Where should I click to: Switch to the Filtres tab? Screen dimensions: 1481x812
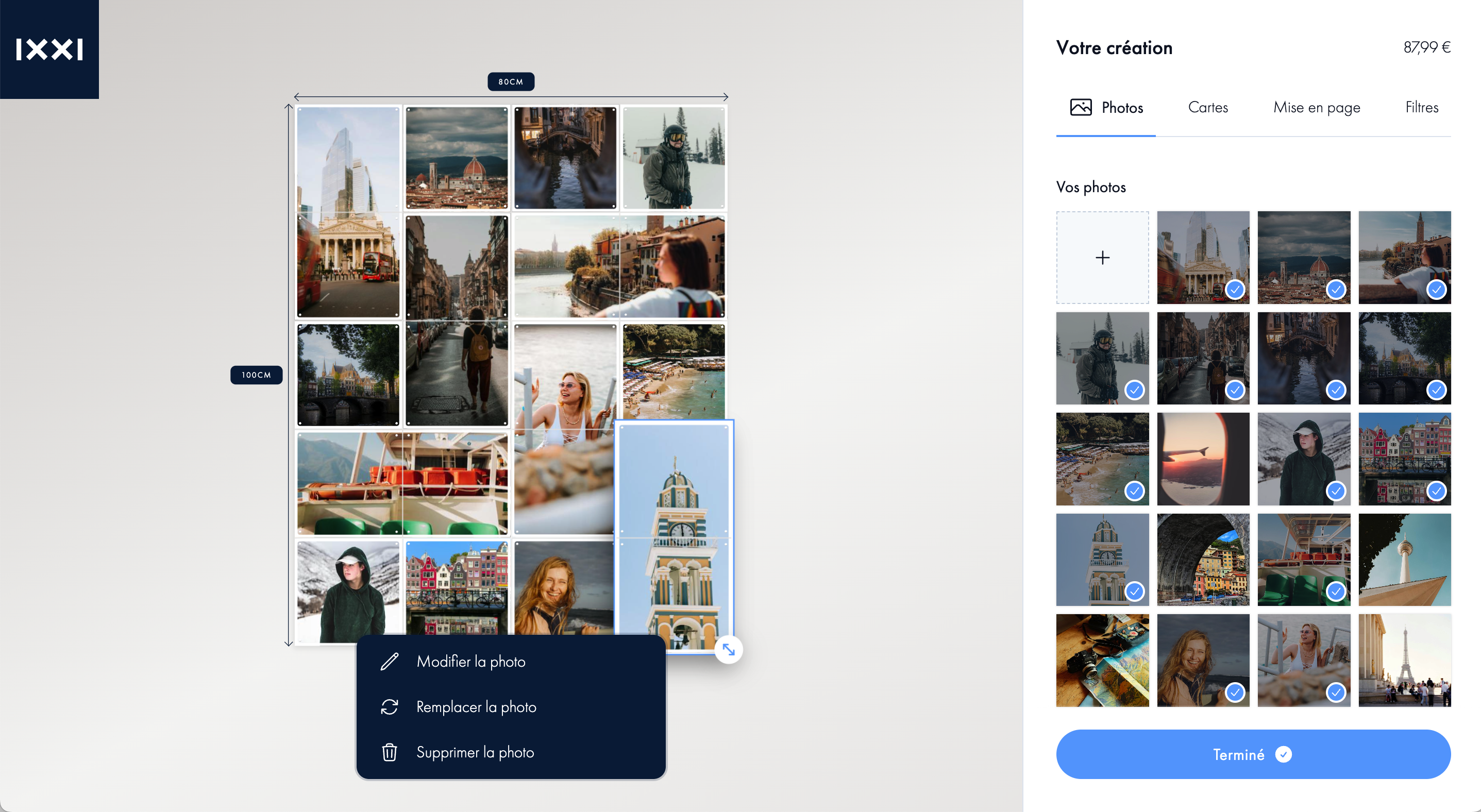pyautogui.click(x=1422, y=108)
